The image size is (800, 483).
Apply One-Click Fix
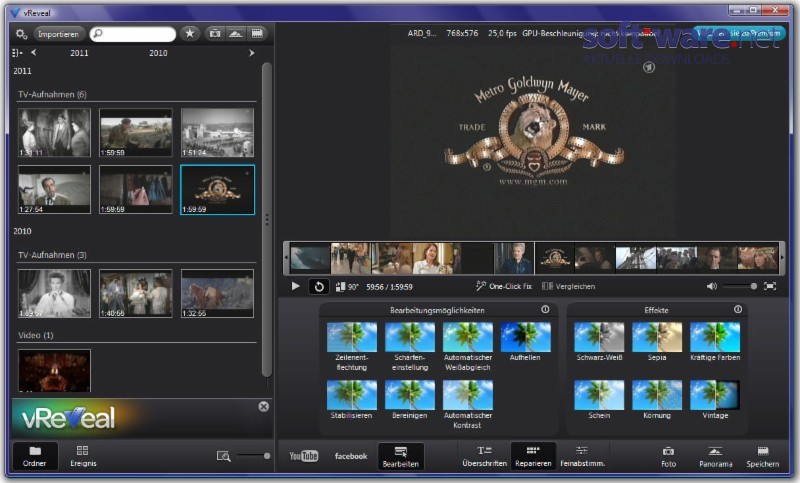pos(504,286)
